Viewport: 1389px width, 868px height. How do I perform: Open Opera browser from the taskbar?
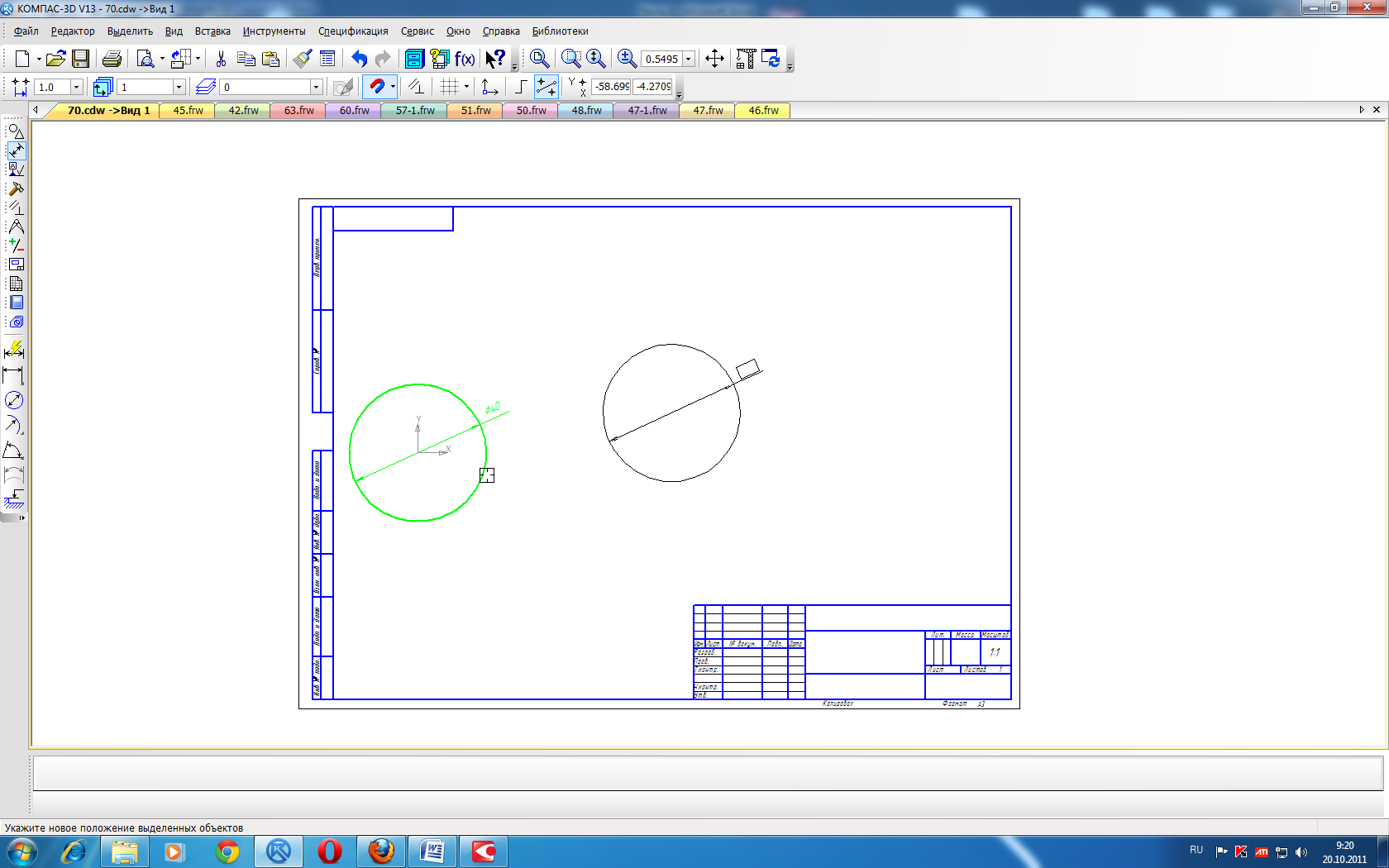pos(330,851)
